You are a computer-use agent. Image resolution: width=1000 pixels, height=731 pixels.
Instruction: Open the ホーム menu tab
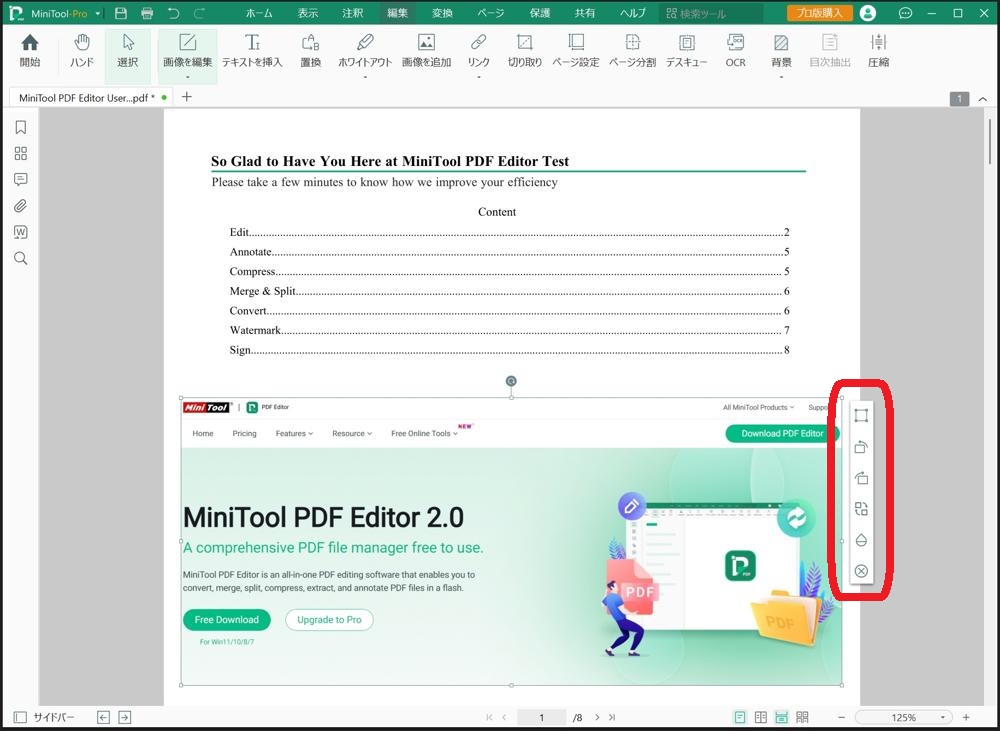coord(259,13)
